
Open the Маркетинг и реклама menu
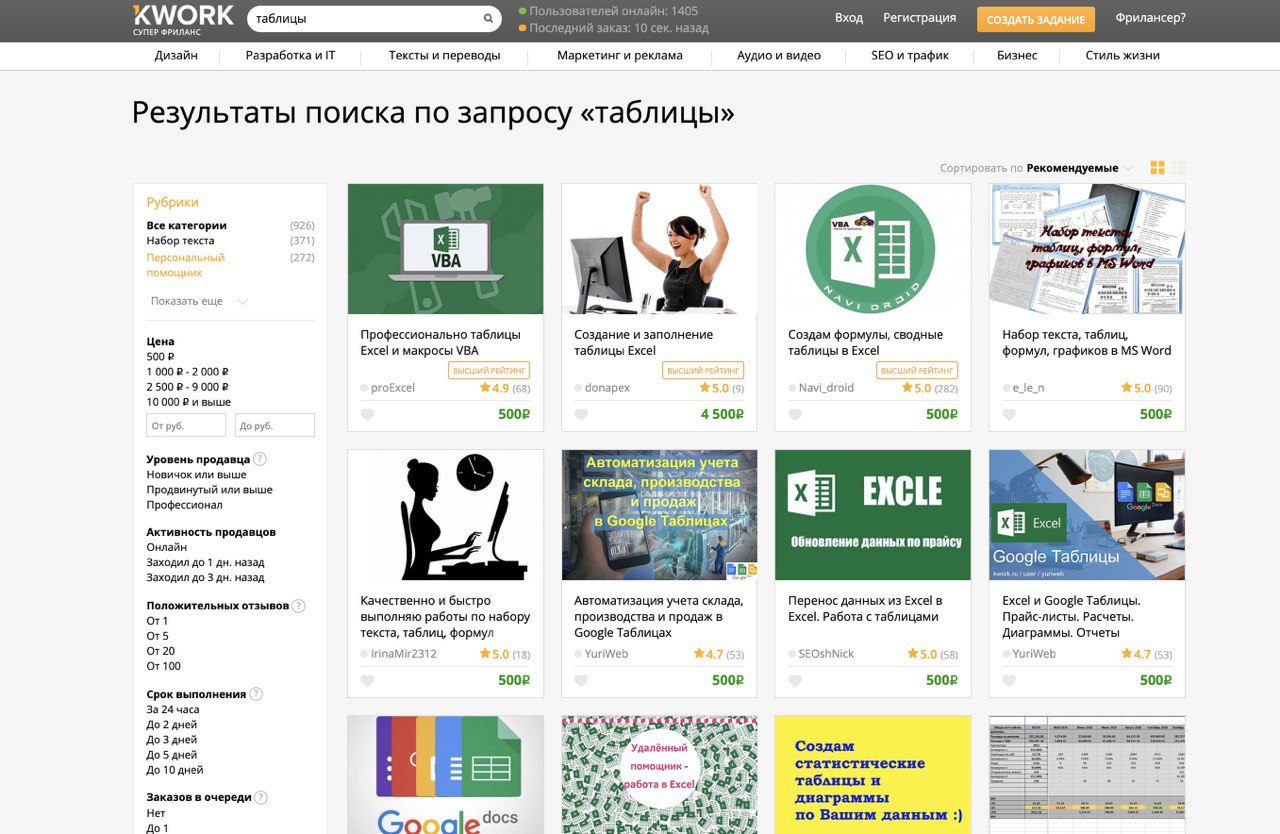(620, 56)
